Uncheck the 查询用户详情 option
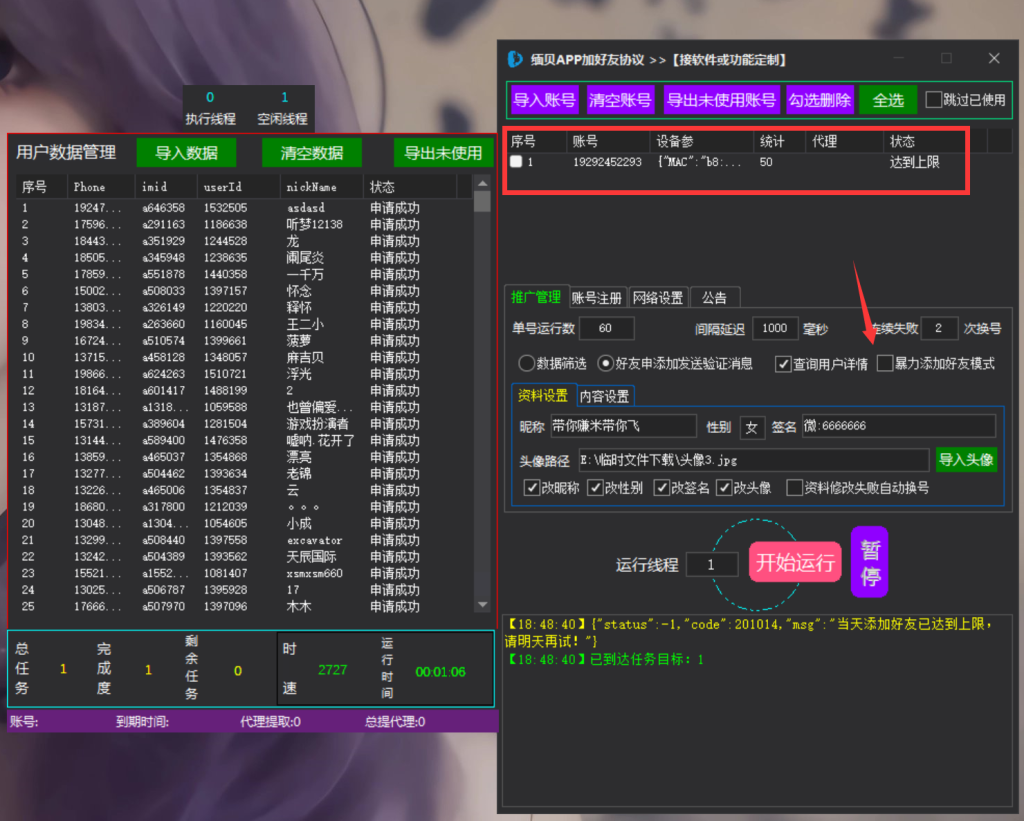 tap(783, 364)
